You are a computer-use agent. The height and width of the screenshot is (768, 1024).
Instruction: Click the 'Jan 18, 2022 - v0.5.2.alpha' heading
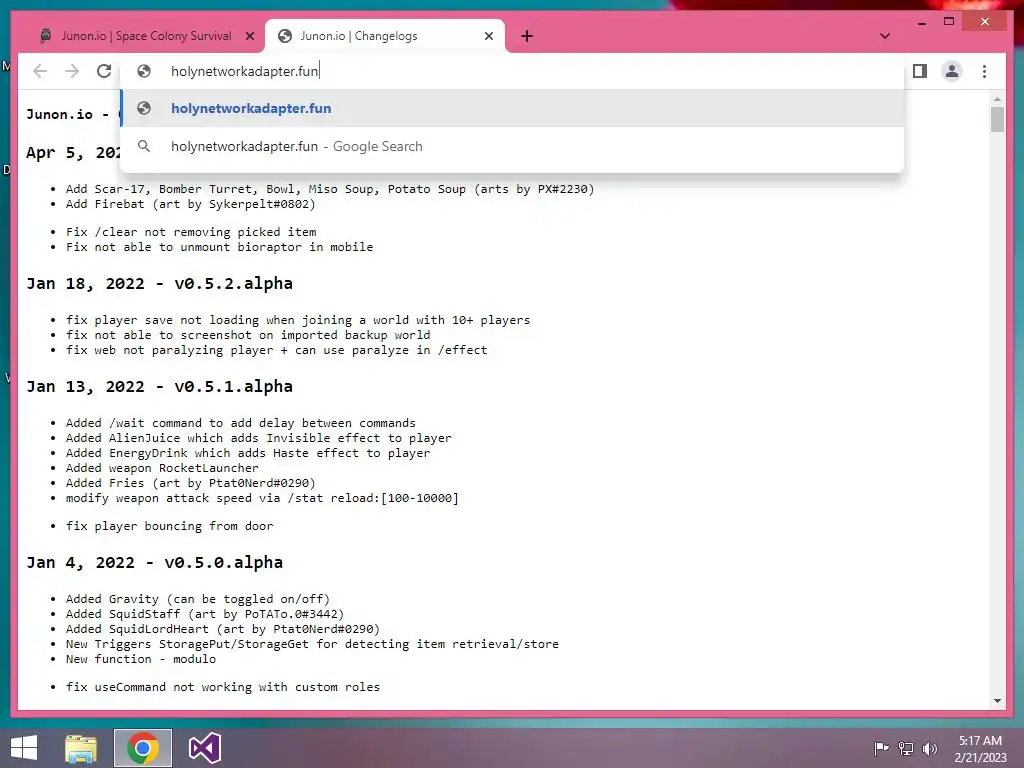pos(159,283)
